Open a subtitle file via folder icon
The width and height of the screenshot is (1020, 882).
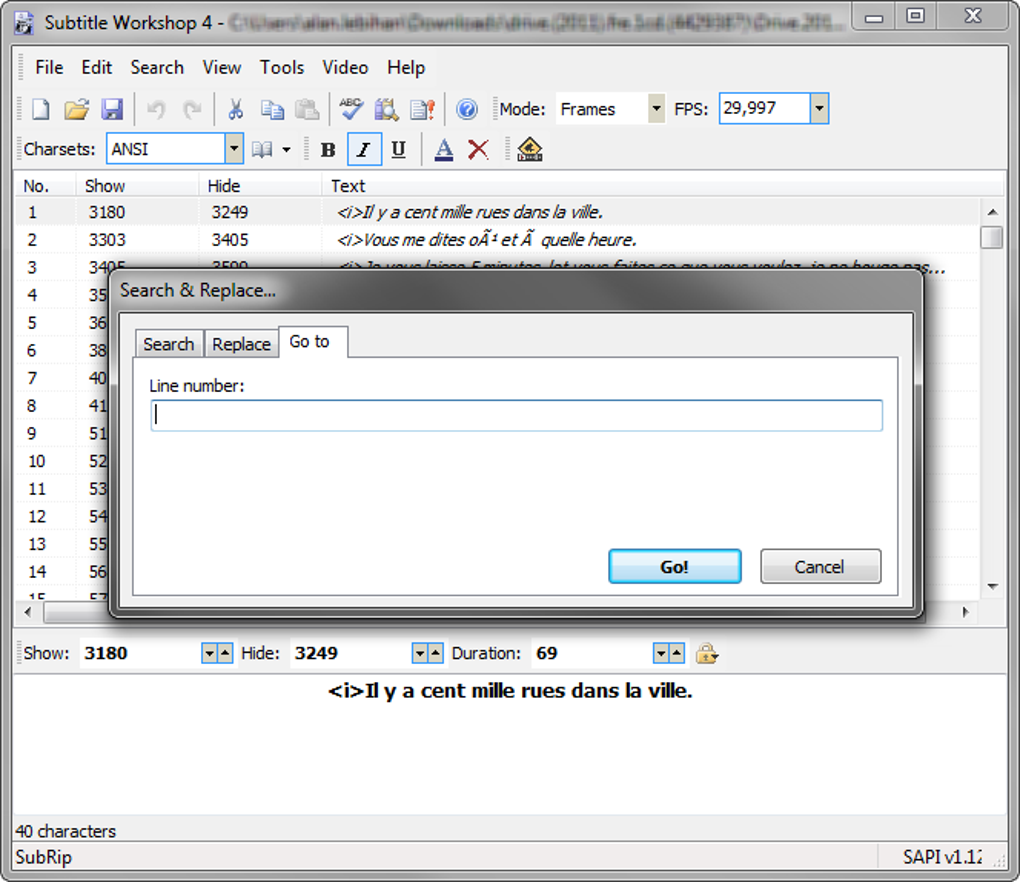(x=77, y=109)
